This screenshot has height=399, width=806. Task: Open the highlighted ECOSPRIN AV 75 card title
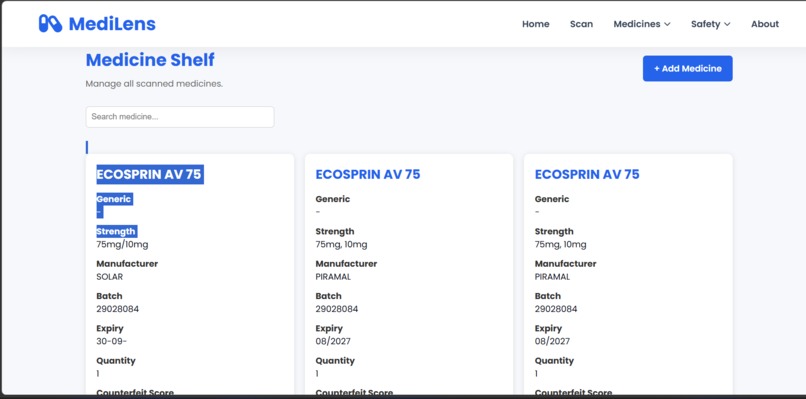[x=149, y=174]
